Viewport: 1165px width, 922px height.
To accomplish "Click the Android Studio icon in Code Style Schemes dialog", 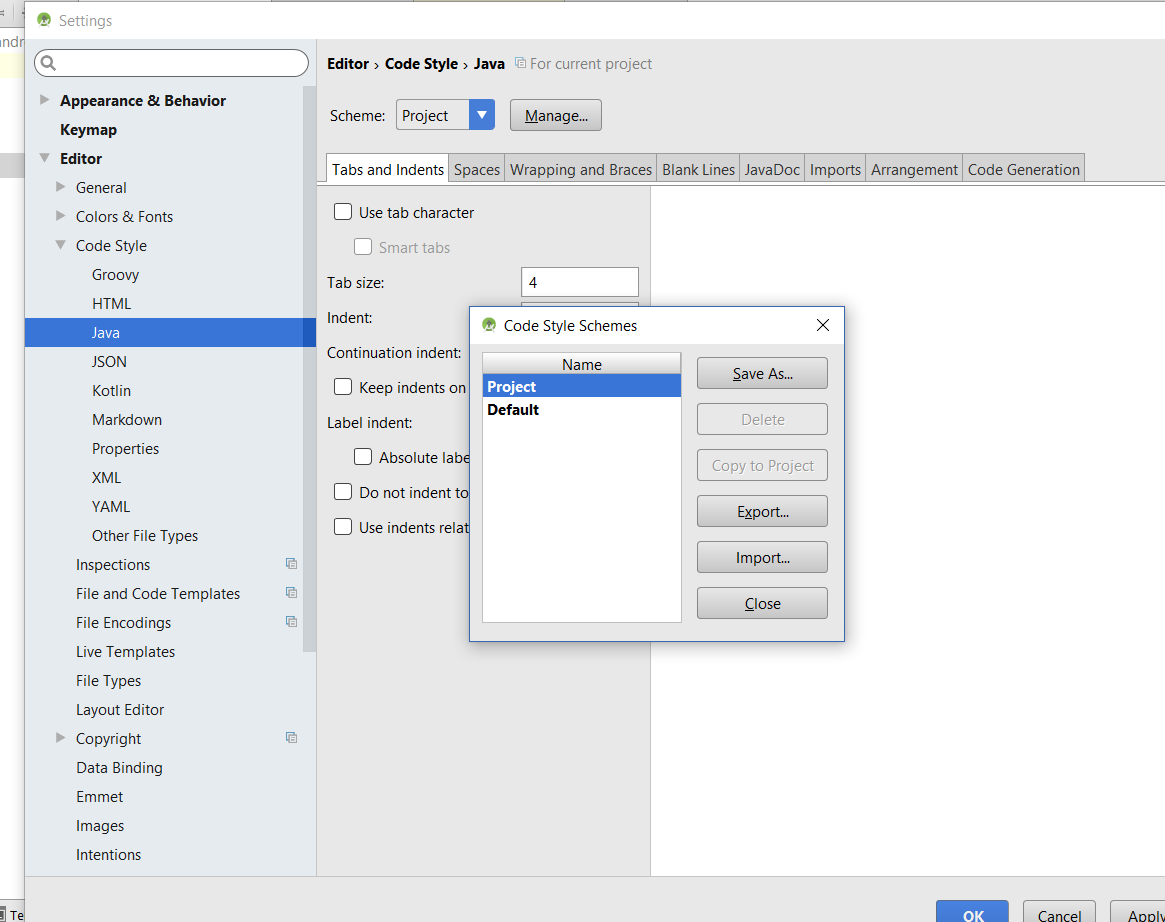I will tap(489, 325).
